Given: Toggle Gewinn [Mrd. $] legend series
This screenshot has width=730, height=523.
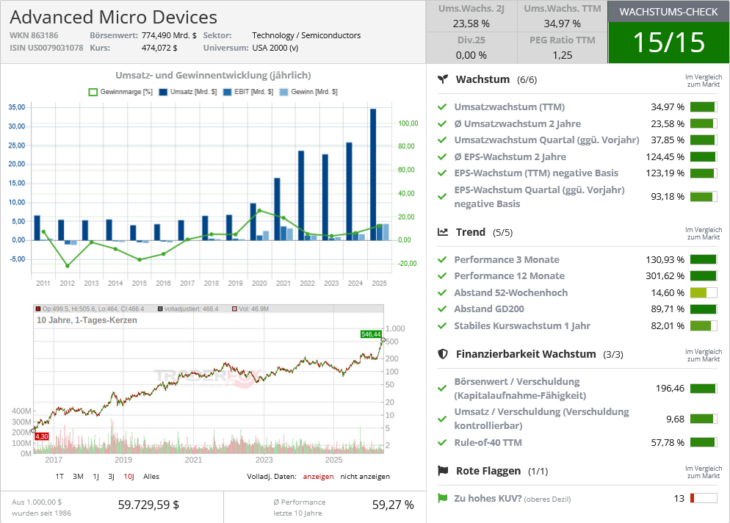Looking at the screenshot, I should click(309, 92).
